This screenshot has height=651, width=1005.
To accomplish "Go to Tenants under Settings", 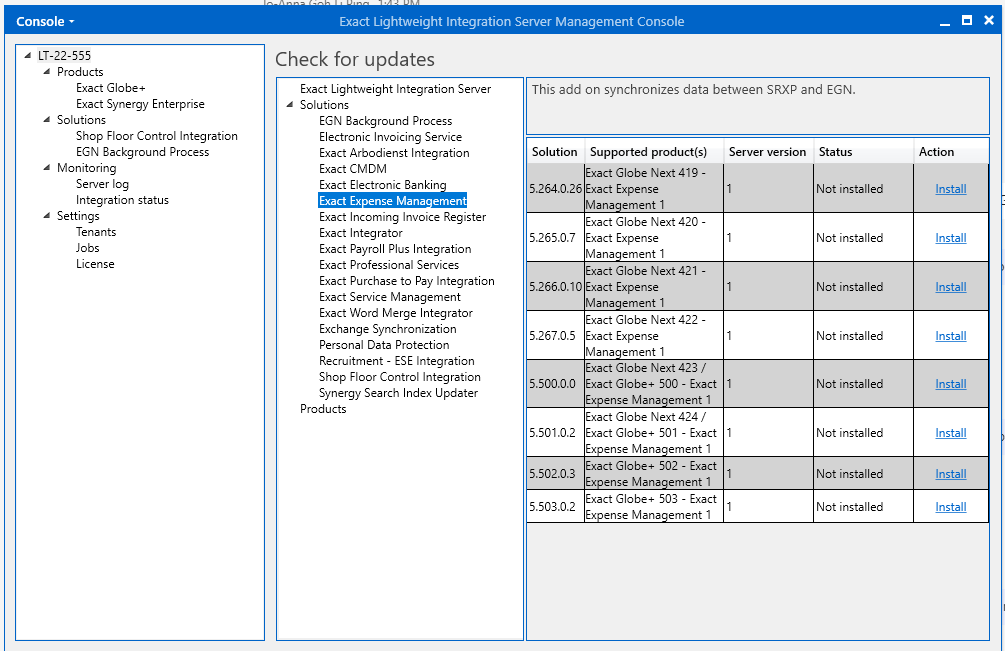I will click(x=96, y=232).
